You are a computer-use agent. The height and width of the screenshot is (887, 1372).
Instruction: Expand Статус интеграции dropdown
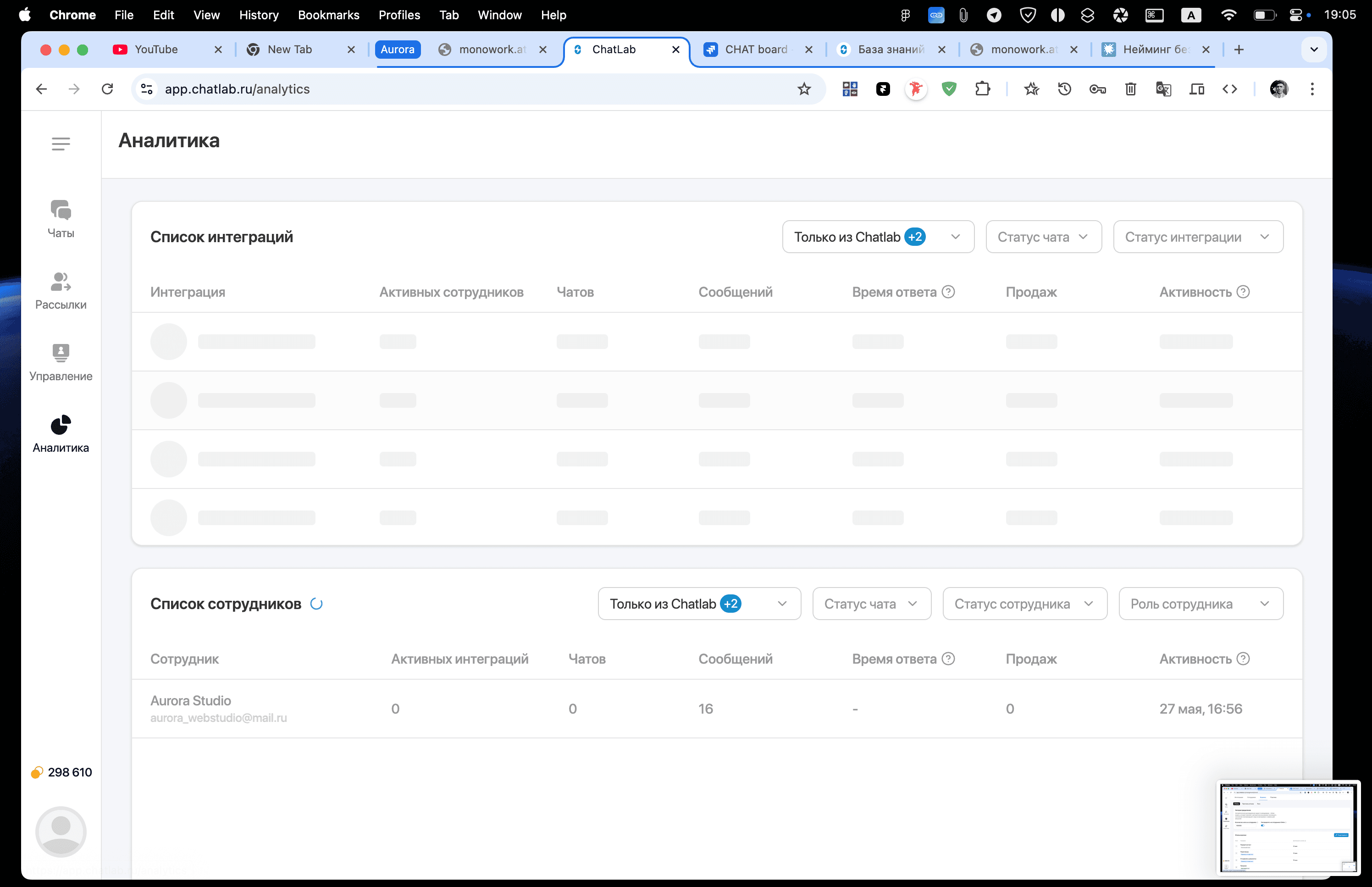(1198, 237)
